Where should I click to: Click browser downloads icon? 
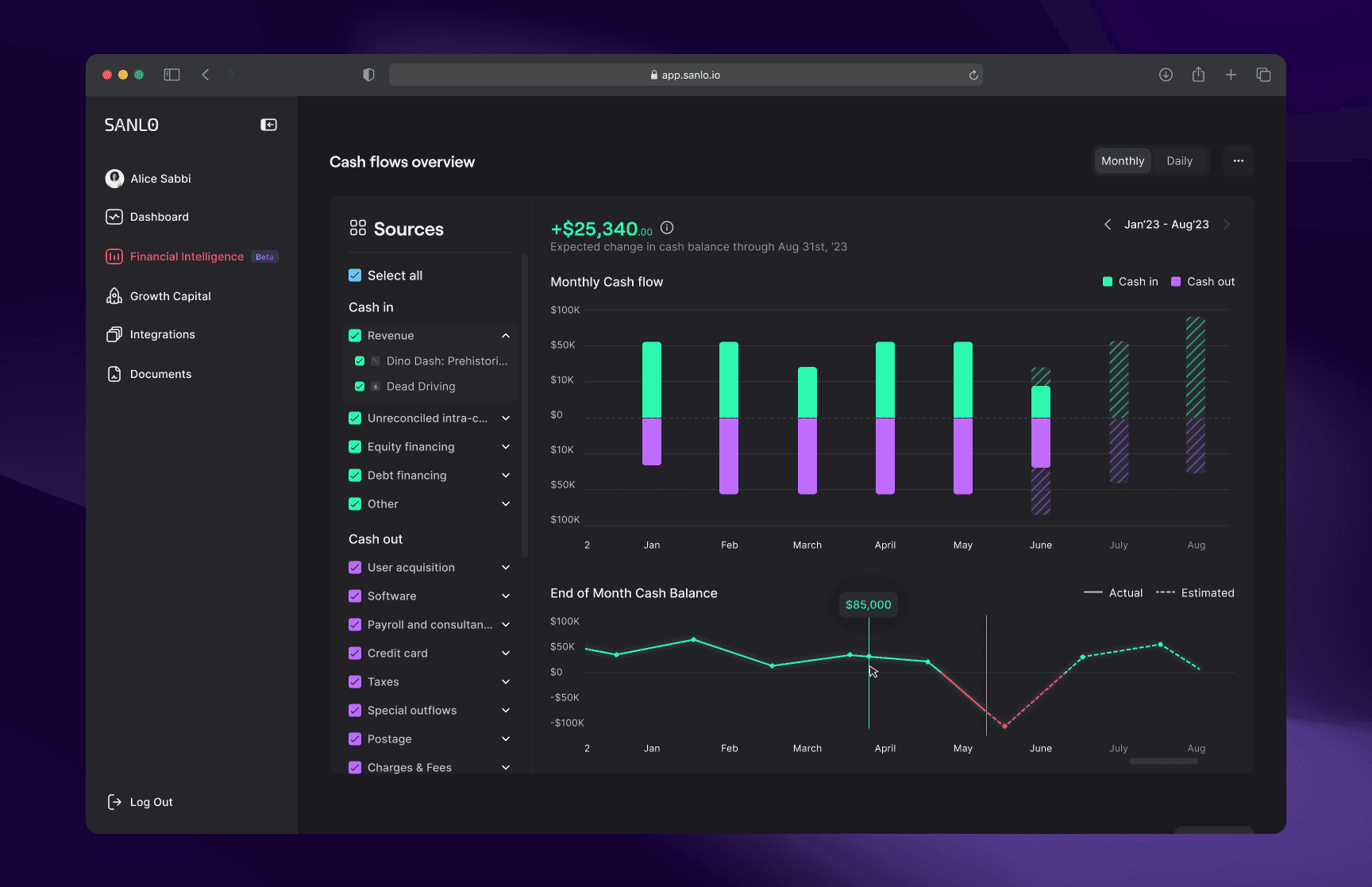1166,75
